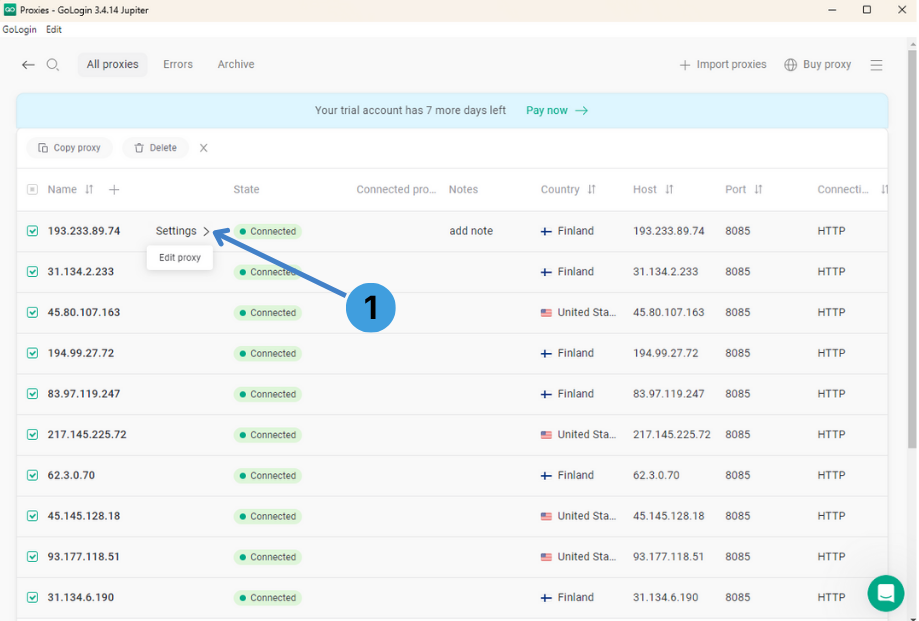Sort the Host column with its arrows
Screen dimensions: 919x621
(x=669, y=189)
